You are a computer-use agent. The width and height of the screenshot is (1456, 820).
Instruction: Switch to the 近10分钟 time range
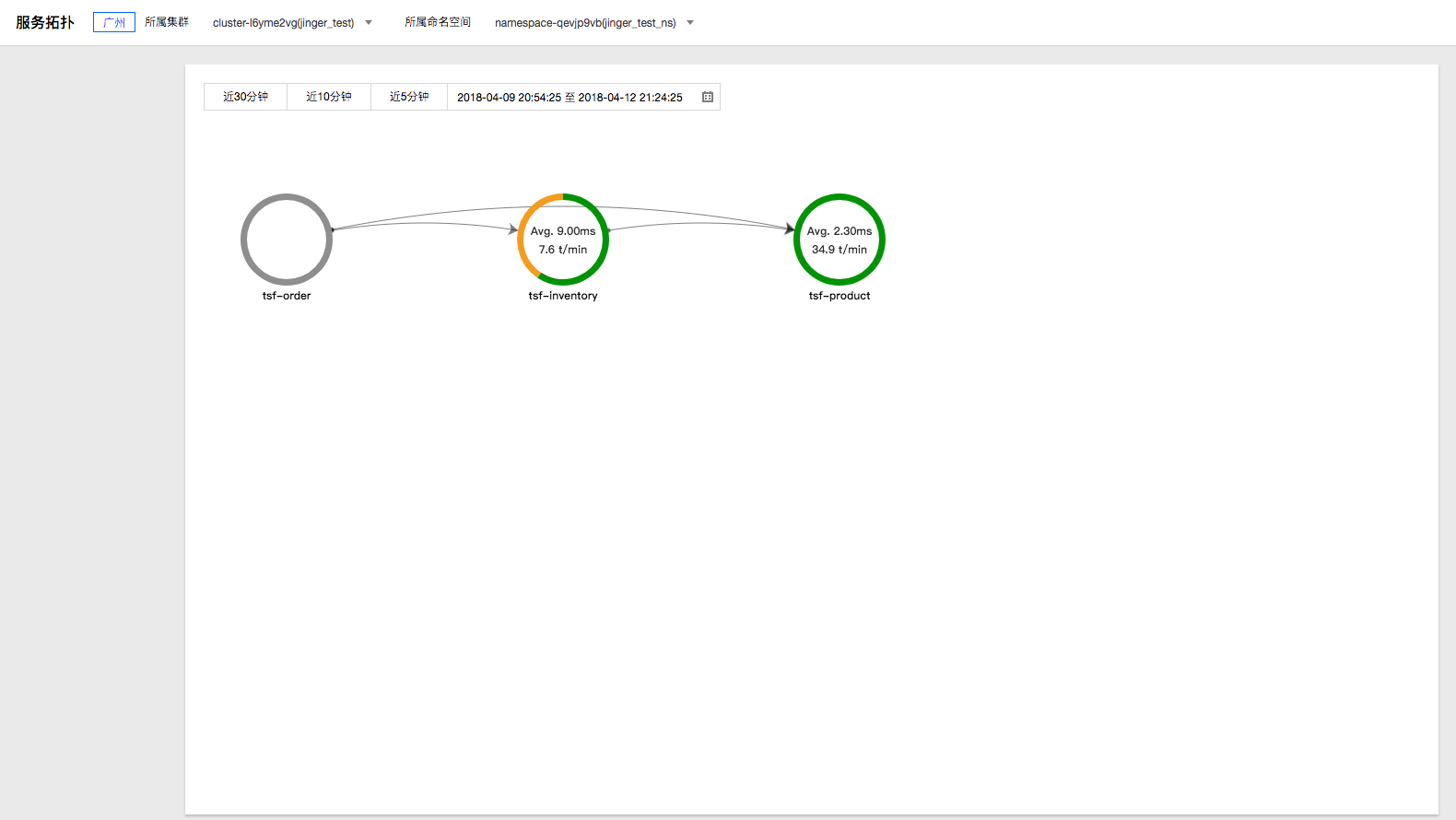[x=329, y=97]
